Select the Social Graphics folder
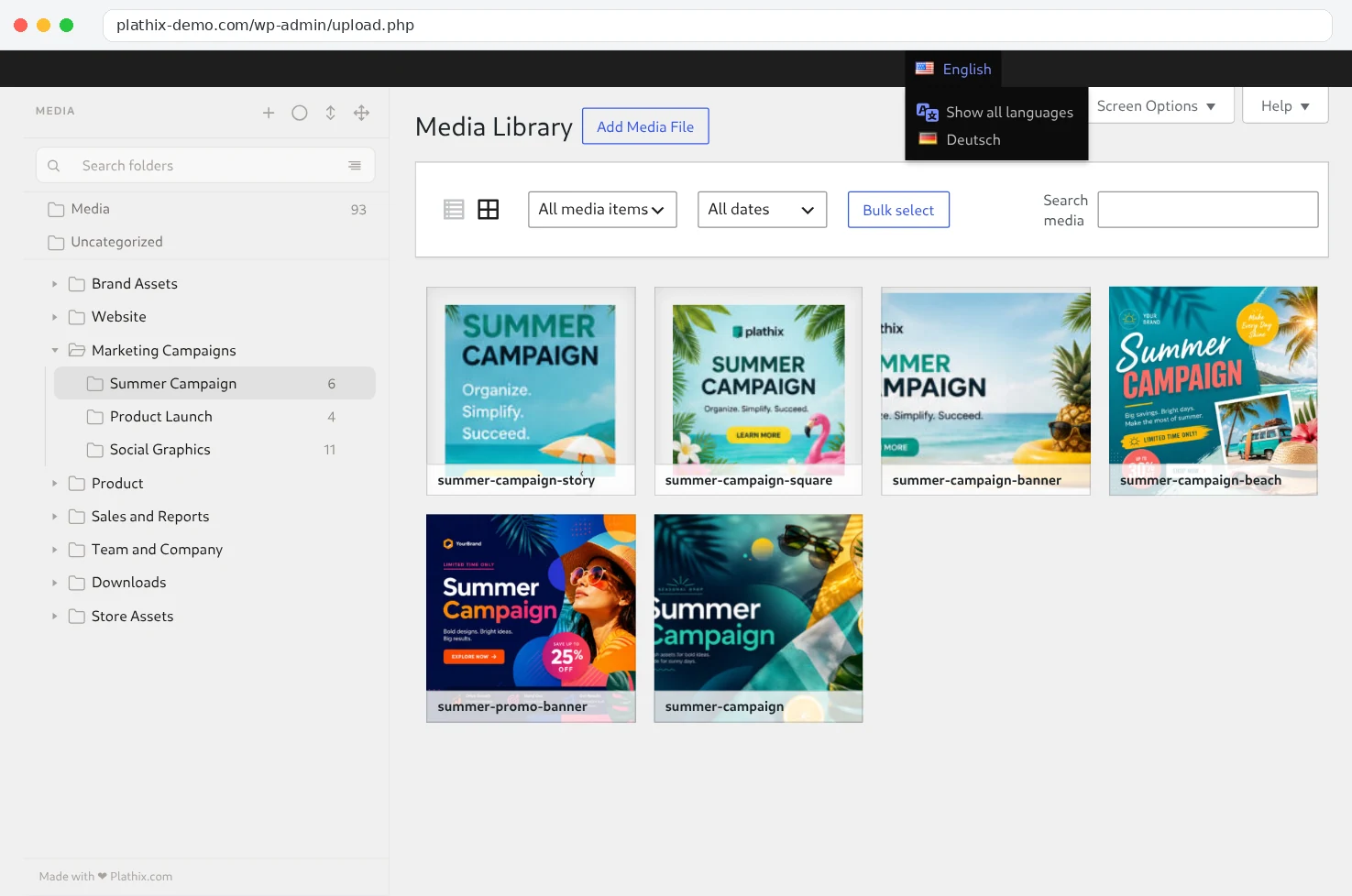 coord(214,450)
